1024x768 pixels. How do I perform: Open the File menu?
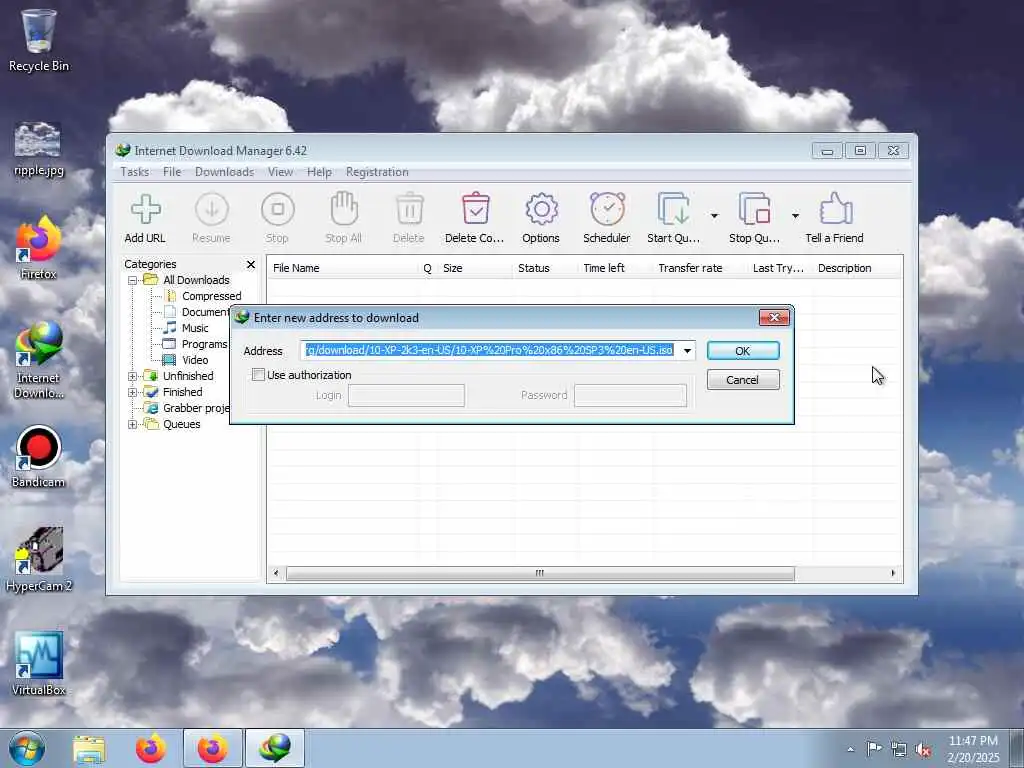click(172, 172)
